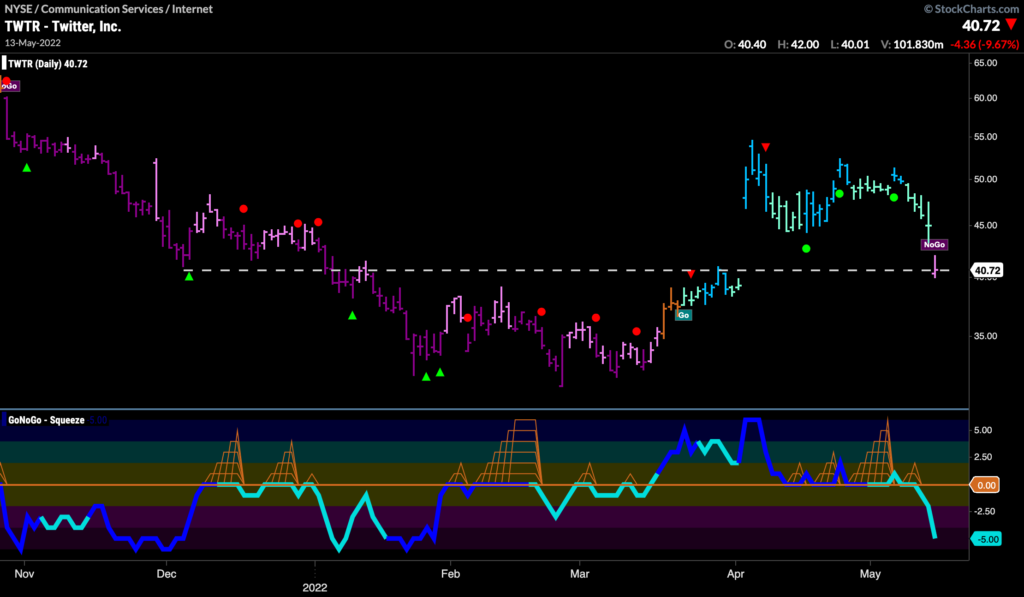
Task: Click the 13-May-2022 date text
Action: point(33,43)
